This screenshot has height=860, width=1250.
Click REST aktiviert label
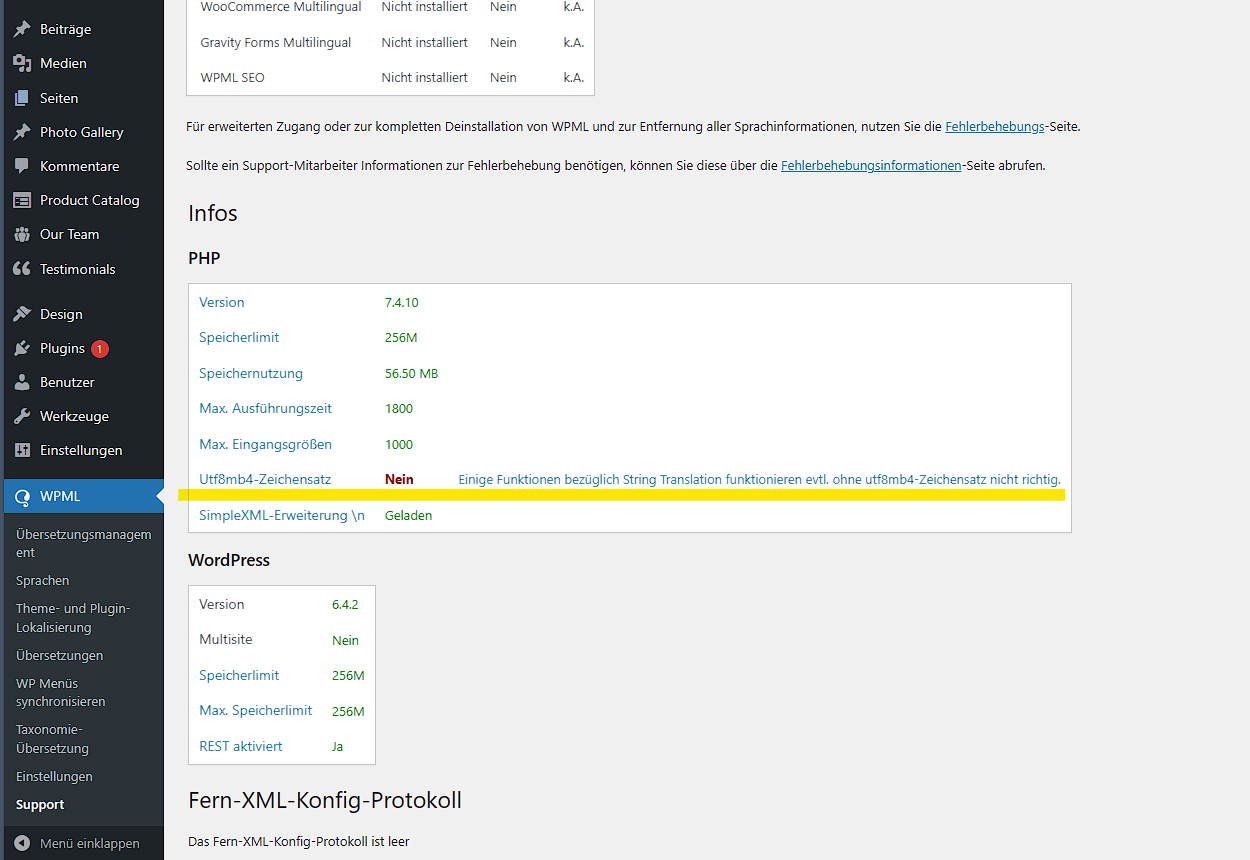(241, 747)
